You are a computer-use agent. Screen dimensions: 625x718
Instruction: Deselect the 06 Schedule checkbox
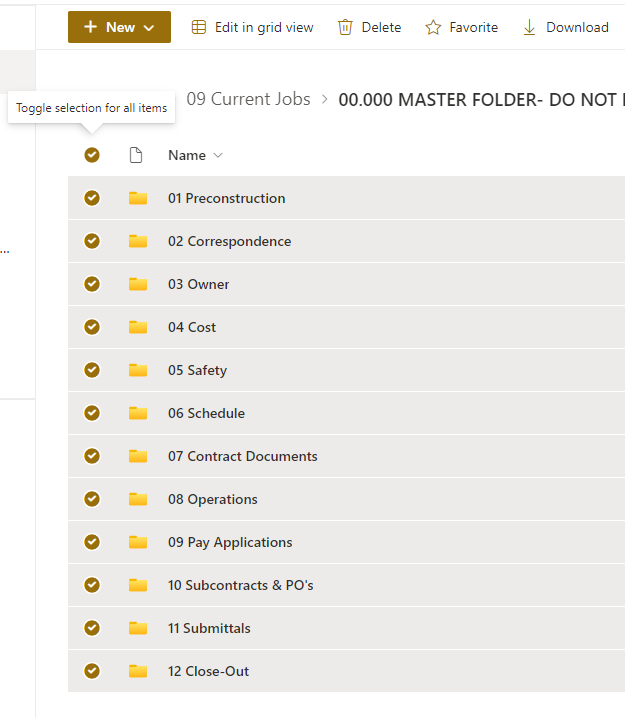click(92, 413)
